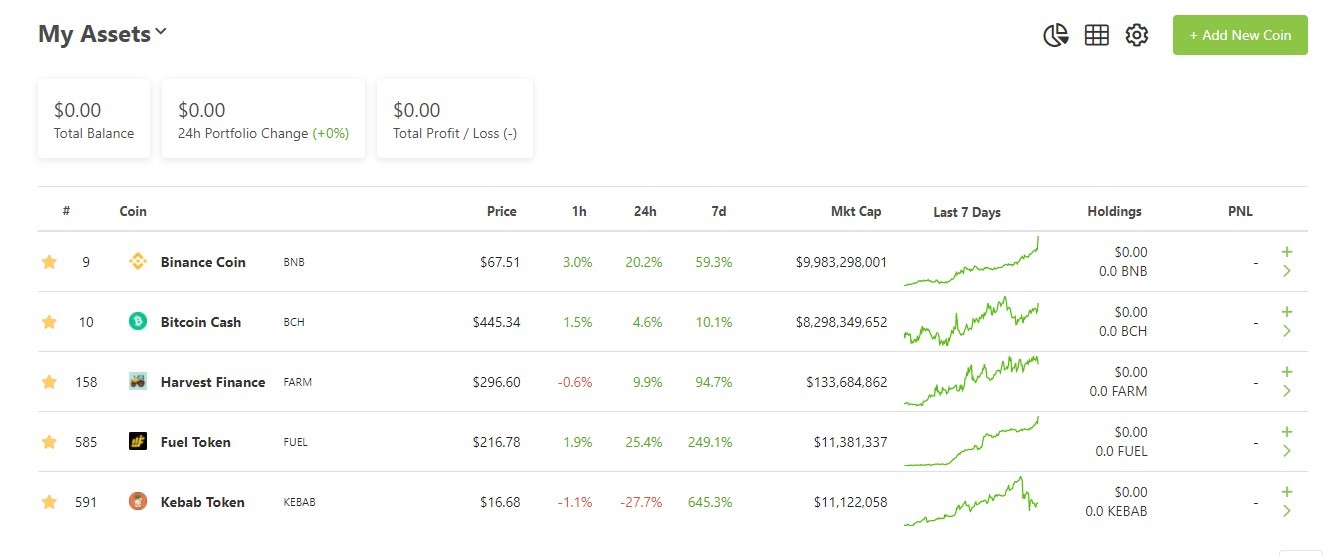Screen dimensions: 1325x556
Task: Click the Binance Coin logo icon
Action: pyautogui.click(x=138, y=262)
